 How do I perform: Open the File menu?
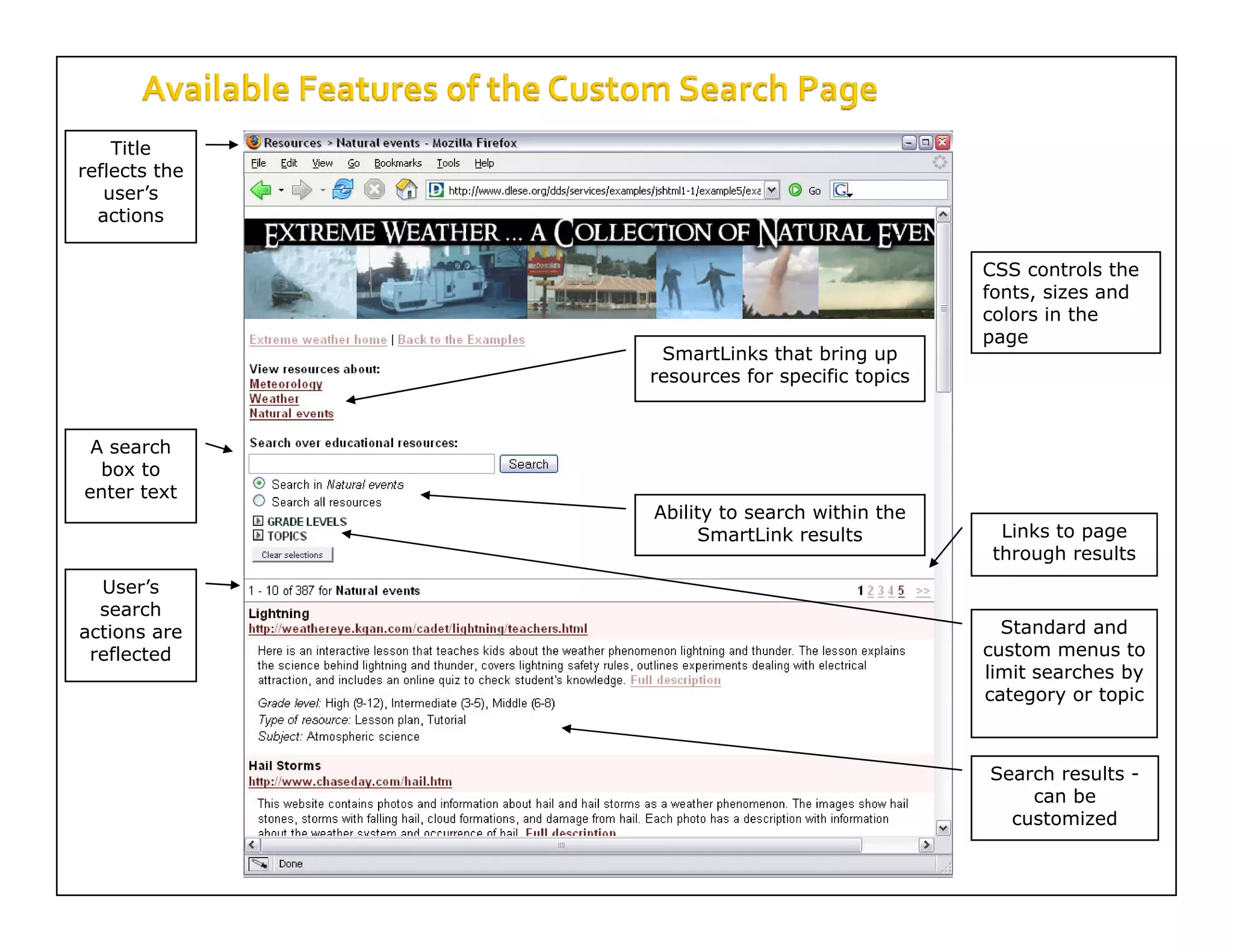[258, 163]
